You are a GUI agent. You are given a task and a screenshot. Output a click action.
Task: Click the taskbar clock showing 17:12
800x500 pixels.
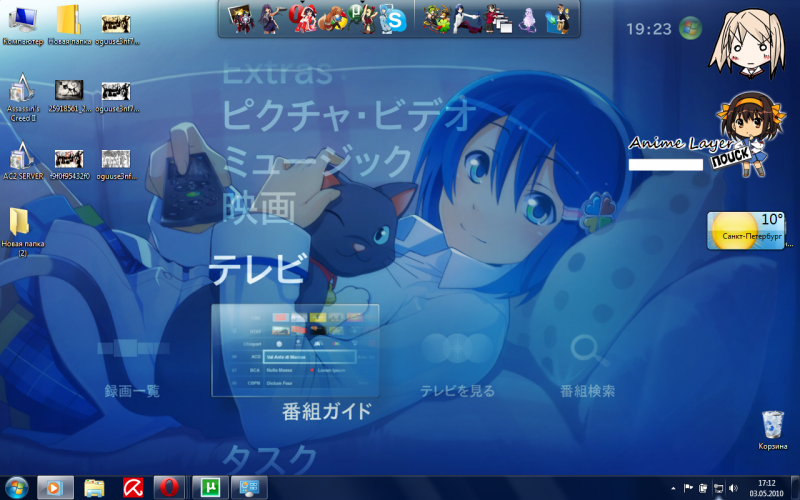point(766,488)
